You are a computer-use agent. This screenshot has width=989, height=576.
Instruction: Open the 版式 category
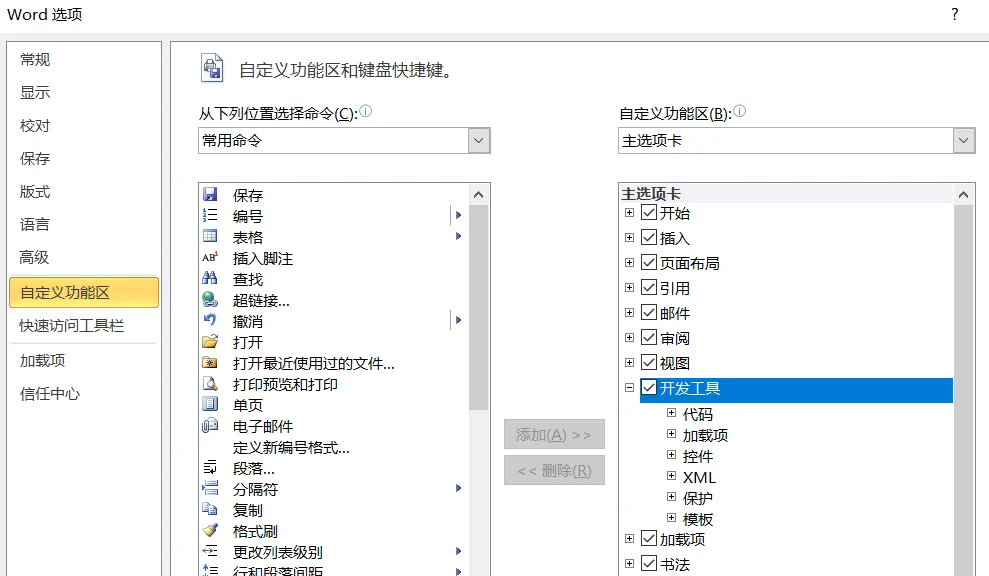35,192
